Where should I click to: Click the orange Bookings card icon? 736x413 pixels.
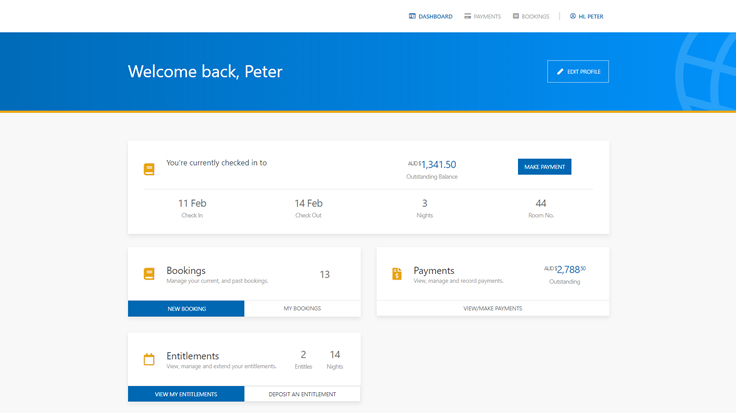click(x=149, y=274)
